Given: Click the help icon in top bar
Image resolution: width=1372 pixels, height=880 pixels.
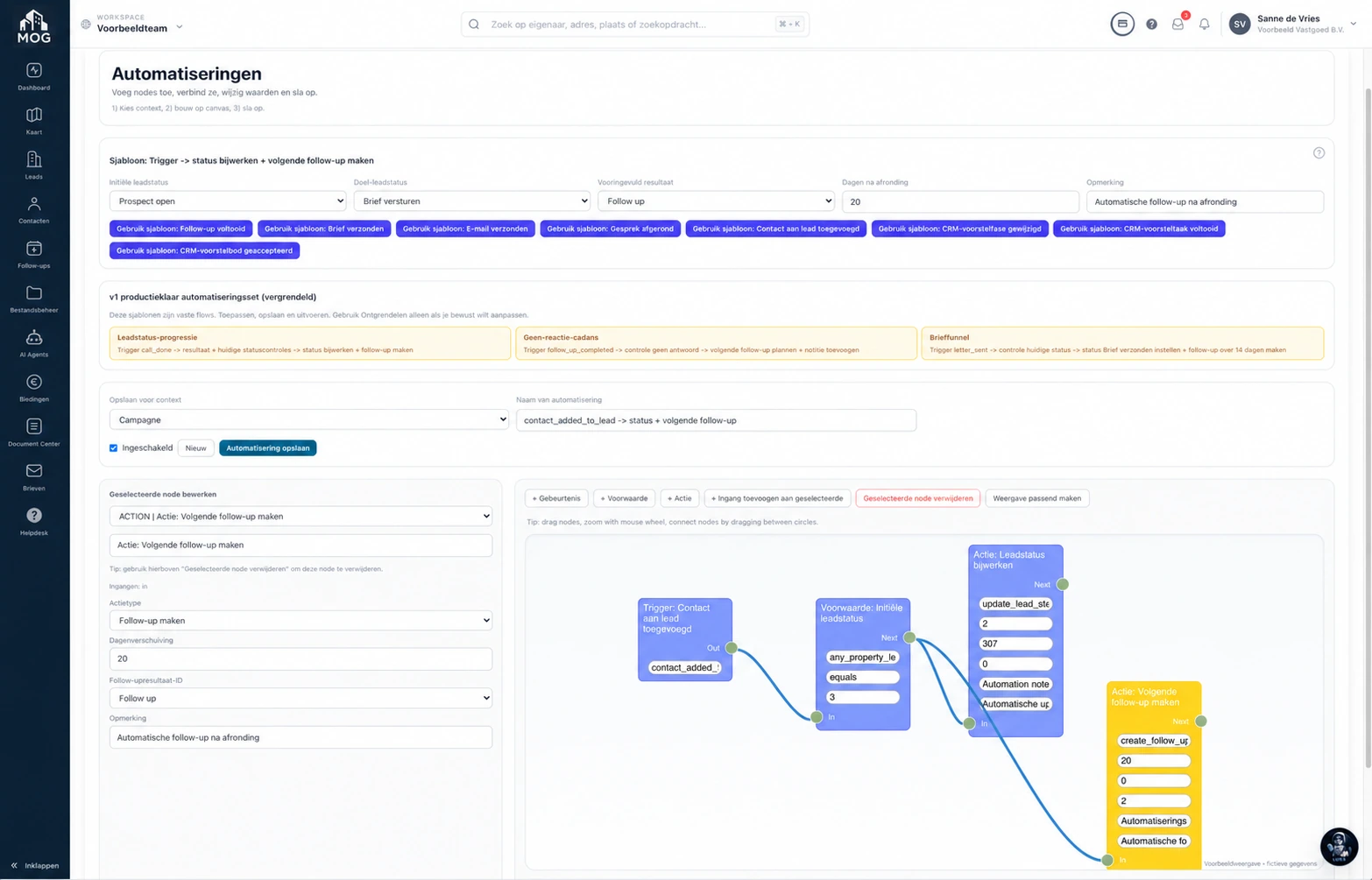Looking at the screenshot, I should [1151, 25].
